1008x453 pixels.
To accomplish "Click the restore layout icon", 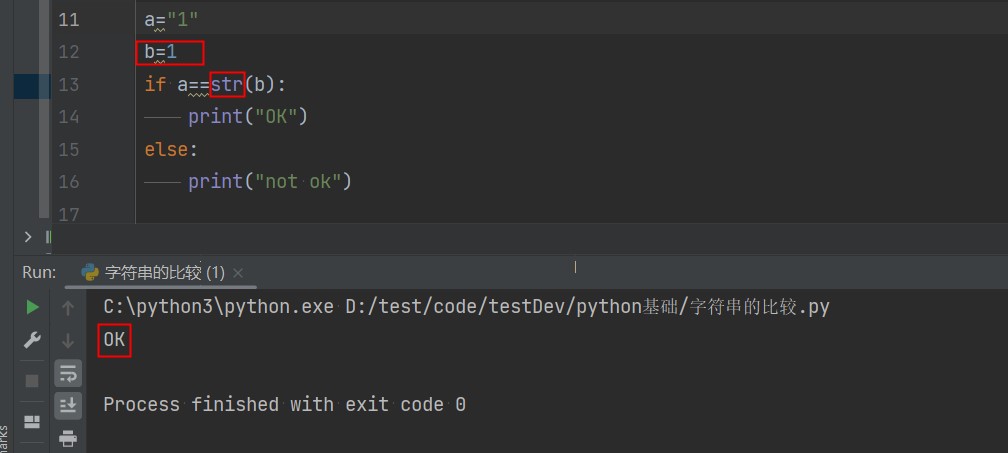I will (x=32, y=421).
